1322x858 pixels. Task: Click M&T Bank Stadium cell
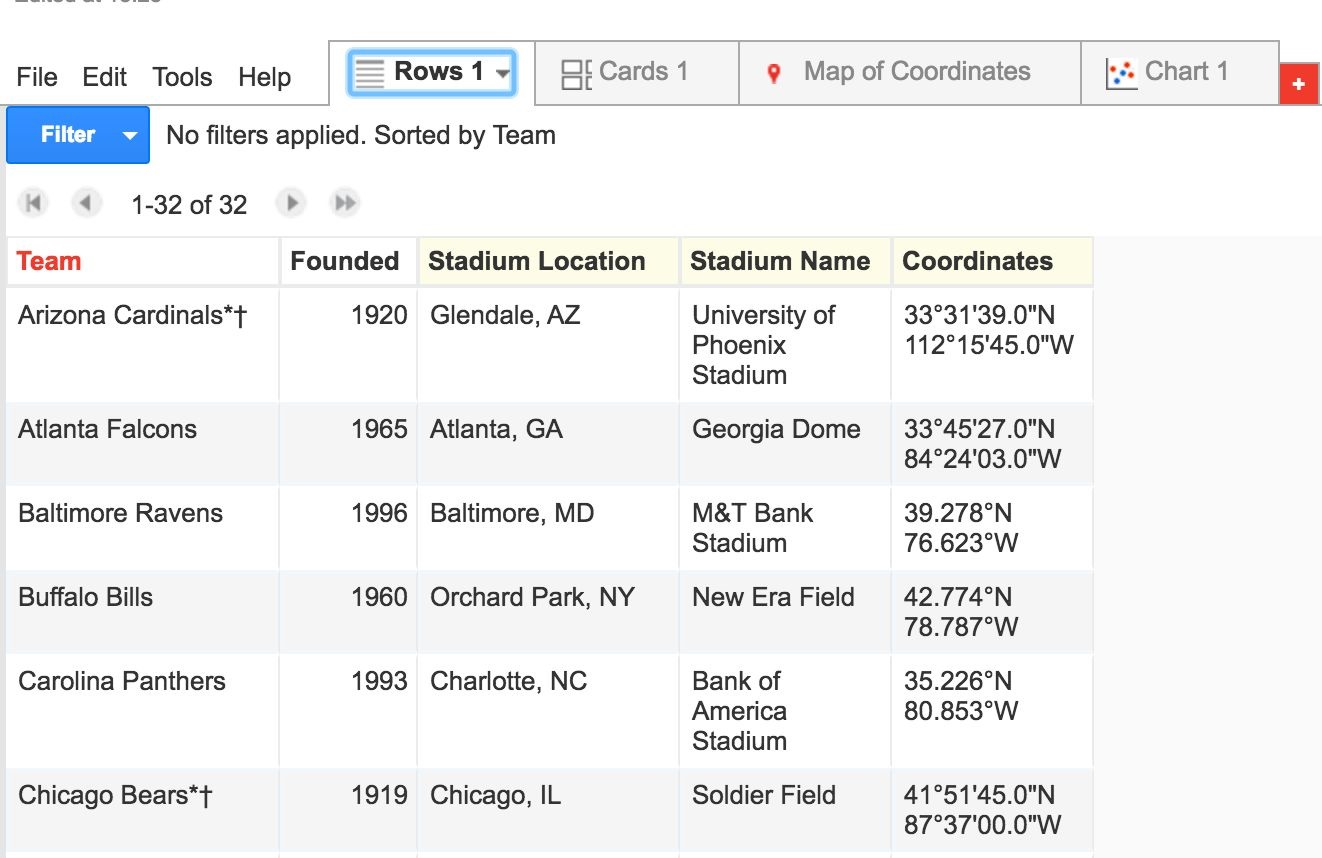(x=785, y=529)
